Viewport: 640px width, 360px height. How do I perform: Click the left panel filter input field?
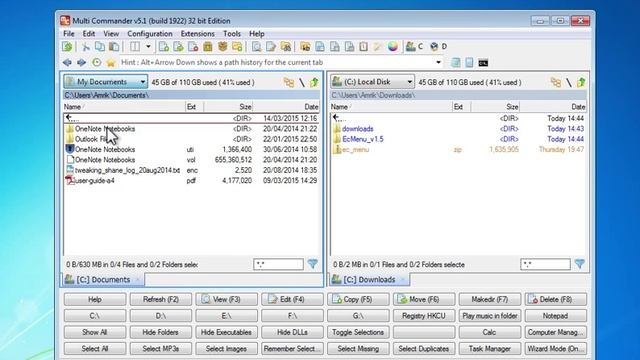(x=278, y=264)
